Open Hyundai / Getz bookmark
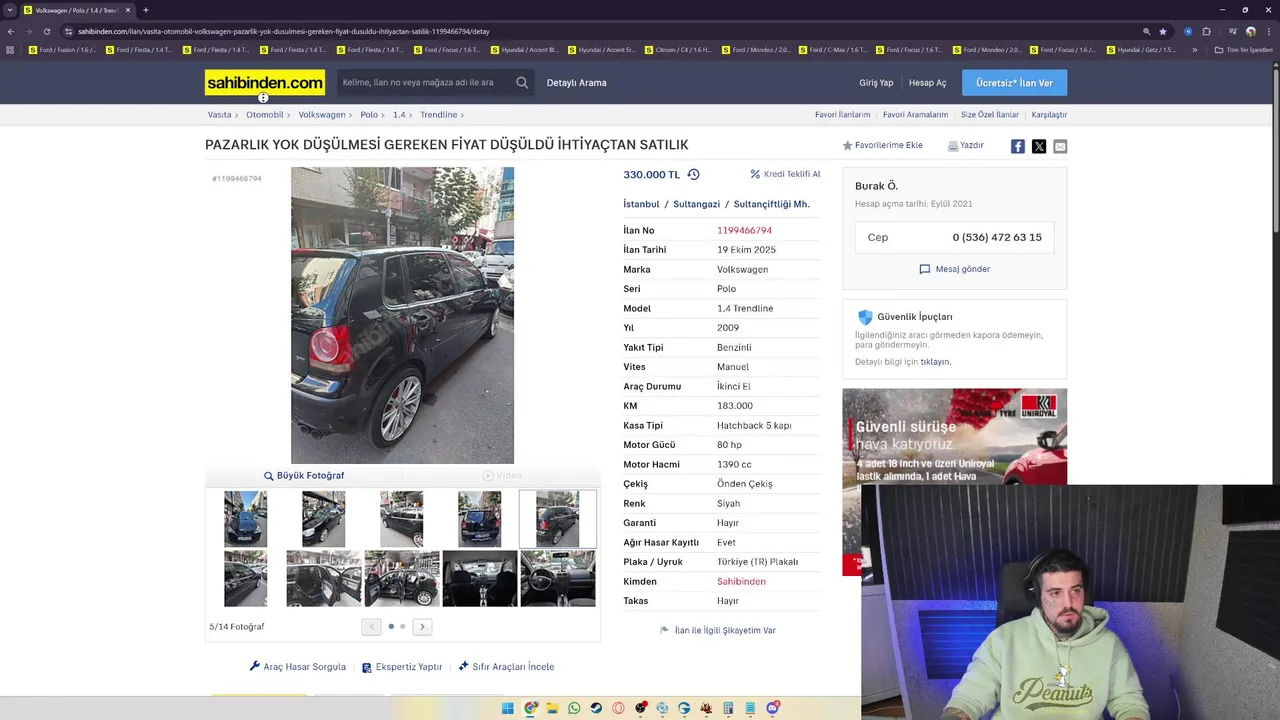 1141,50
